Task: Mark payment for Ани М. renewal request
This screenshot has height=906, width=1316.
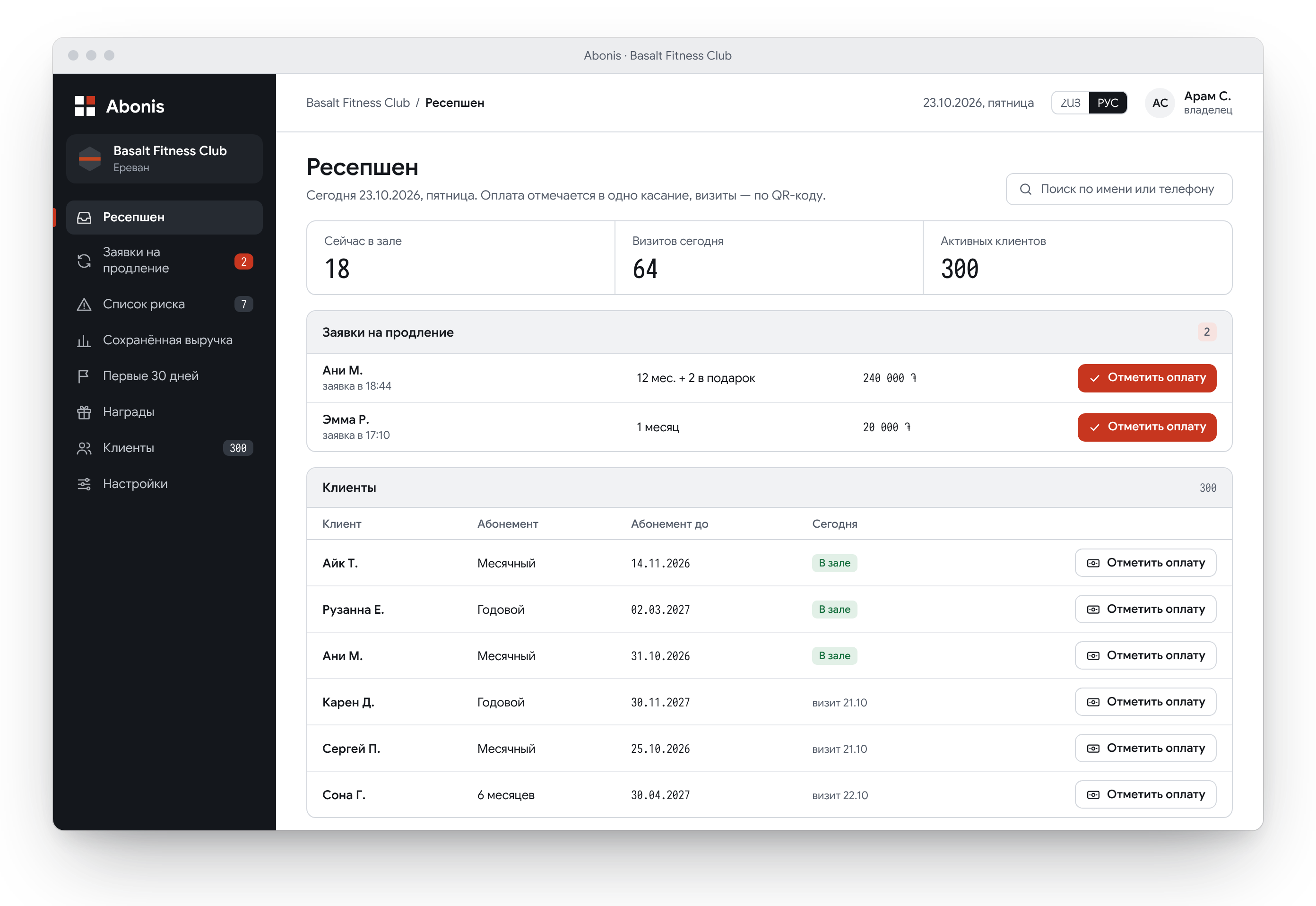Action: [x=1146, y=378]
